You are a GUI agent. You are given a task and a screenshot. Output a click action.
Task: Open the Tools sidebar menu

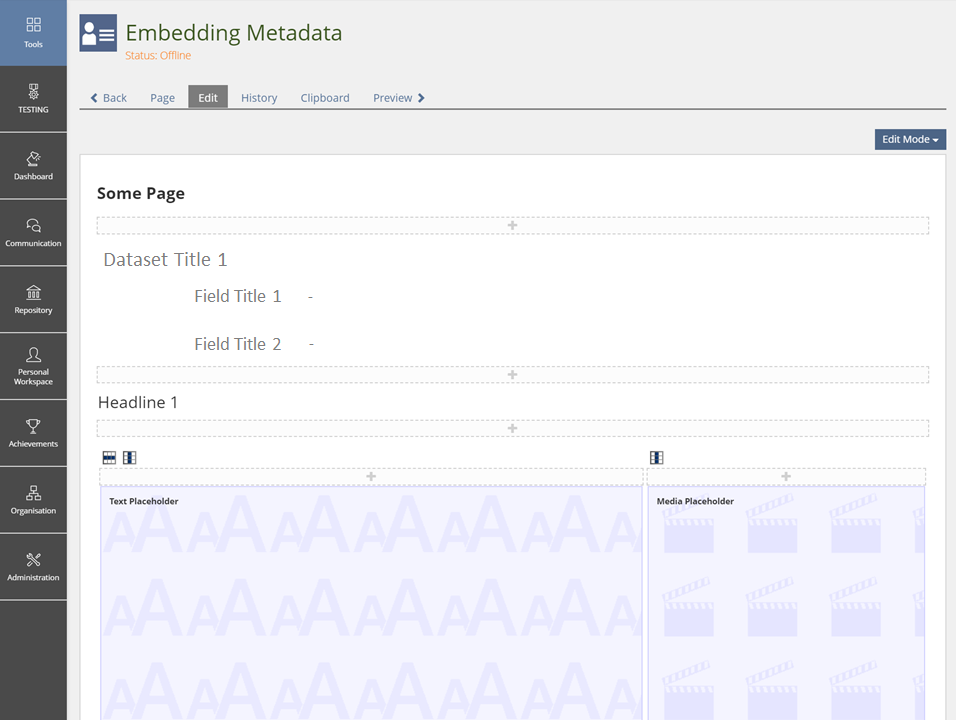click(x=33, y=32)
